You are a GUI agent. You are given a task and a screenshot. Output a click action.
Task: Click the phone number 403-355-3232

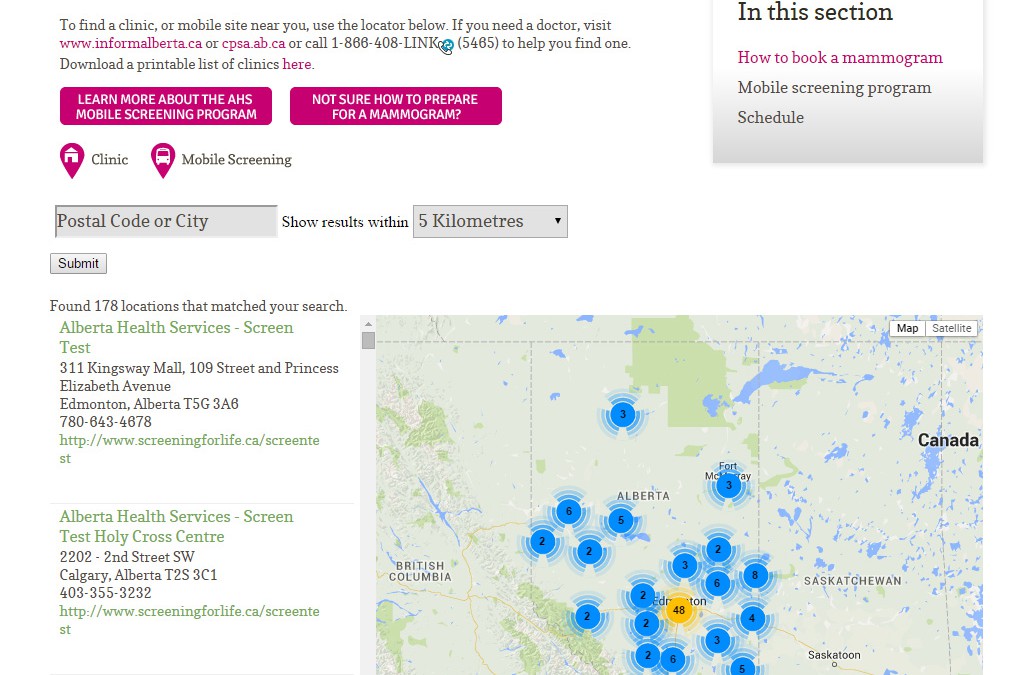(x=105, y=593)
